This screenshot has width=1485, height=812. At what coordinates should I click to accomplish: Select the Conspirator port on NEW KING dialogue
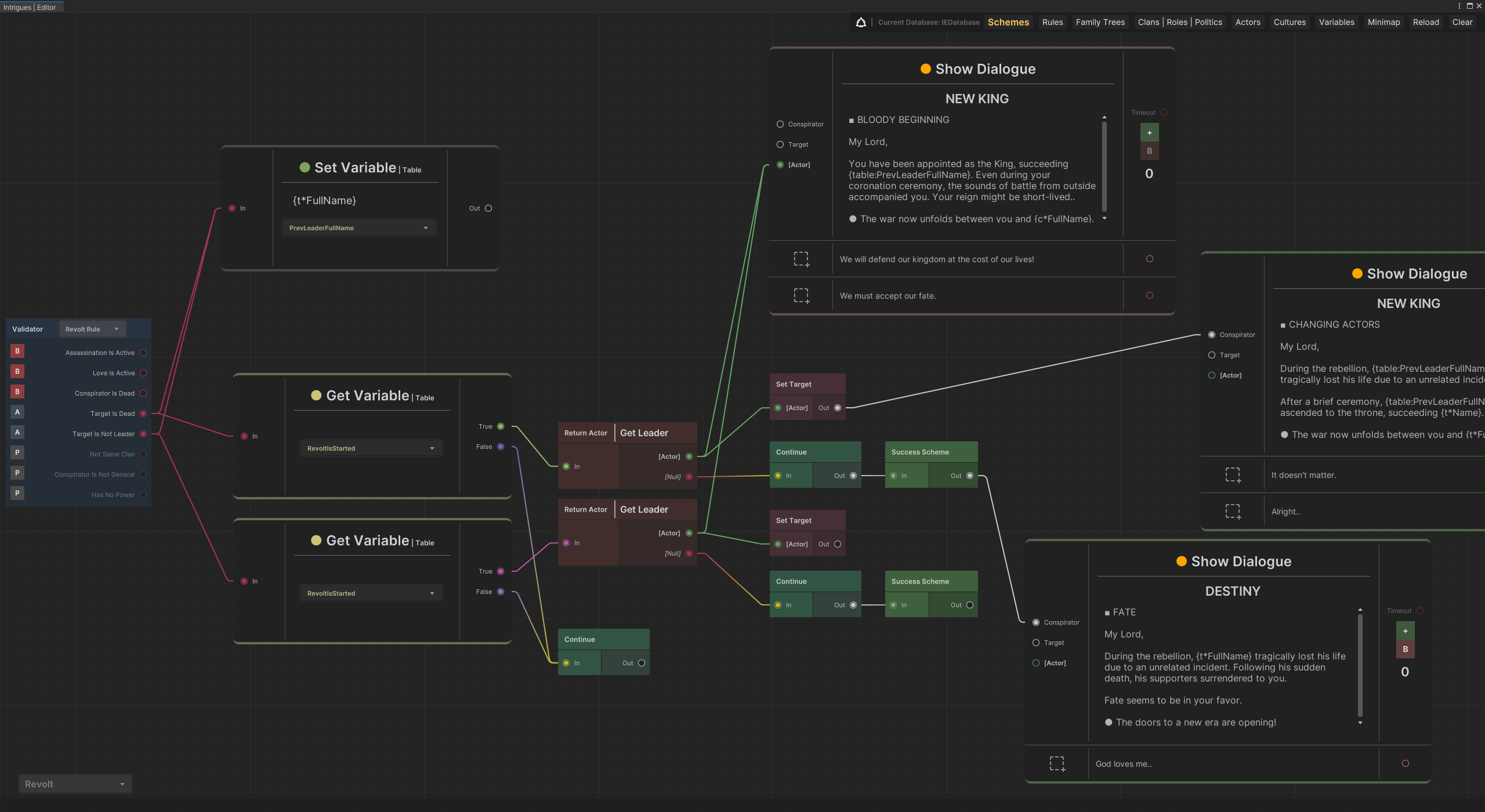pos(780,124)
